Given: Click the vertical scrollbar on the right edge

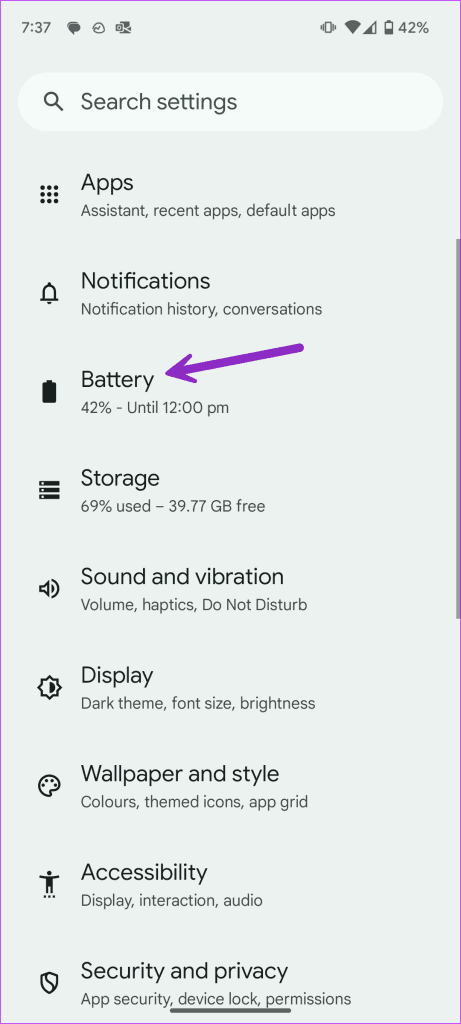Looking at the screenshot, I should (458, 428).
